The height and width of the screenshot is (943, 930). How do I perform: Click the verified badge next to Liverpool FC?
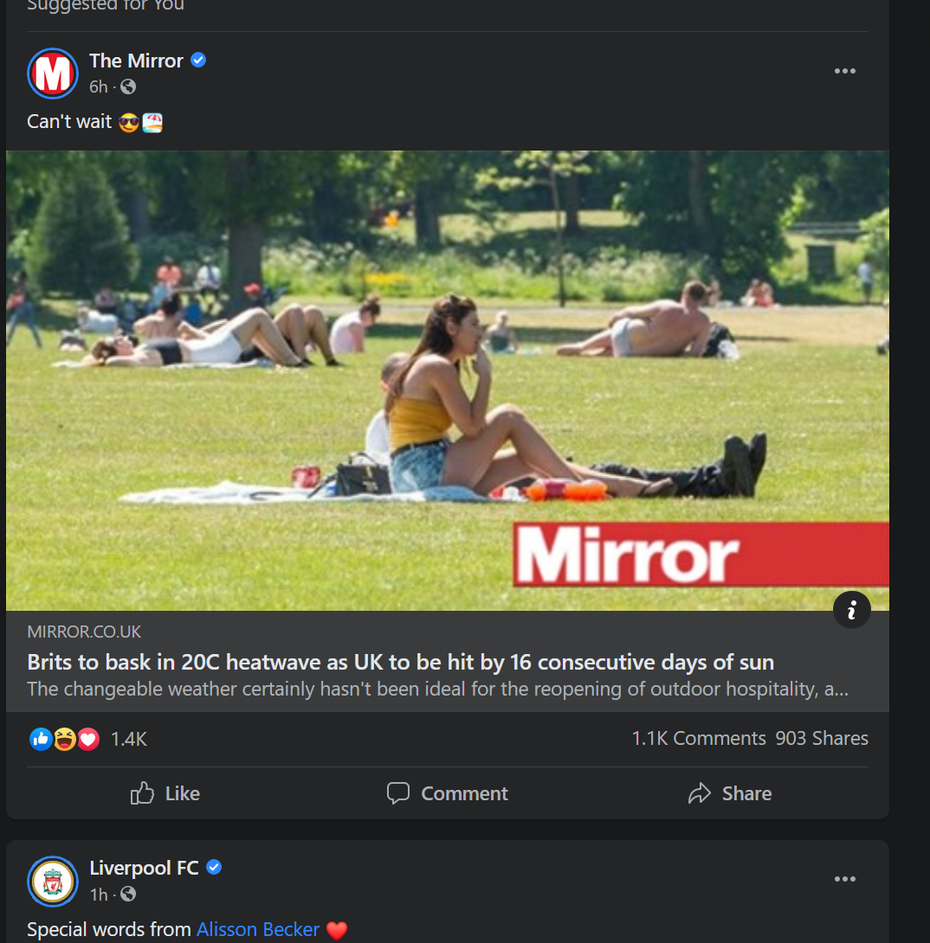213,868
